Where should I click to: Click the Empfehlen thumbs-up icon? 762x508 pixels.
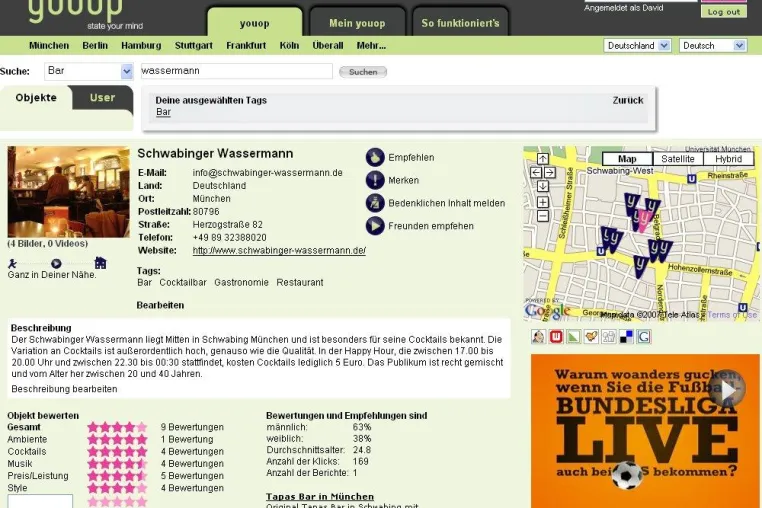click(375, 158)
